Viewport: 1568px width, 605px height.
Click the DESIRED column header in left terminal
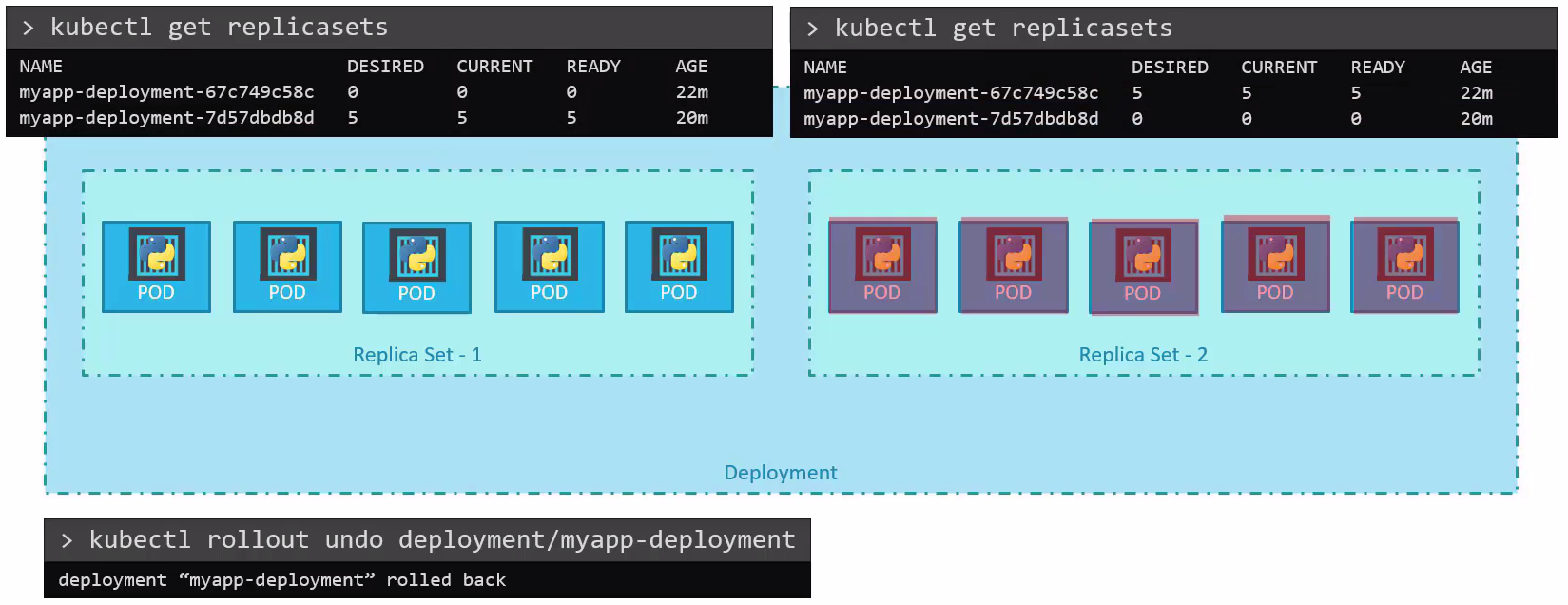point(385,67)
